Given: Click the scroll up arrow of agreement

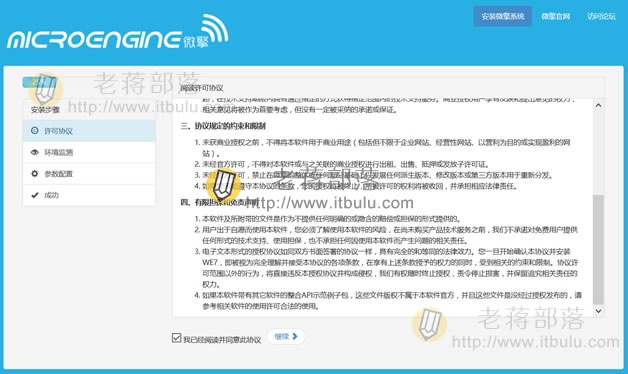Looking at the screenshot, I should 598,105.
